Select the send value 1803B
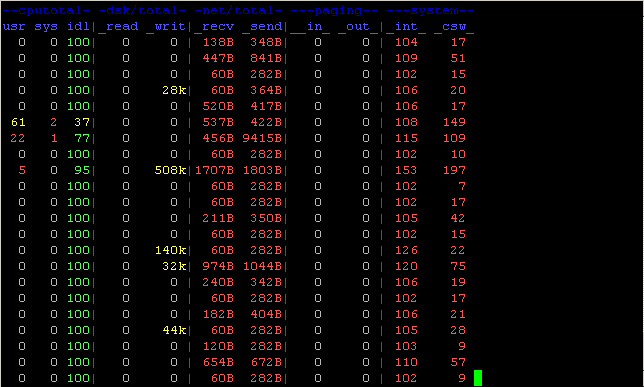 tap(262, 170)
